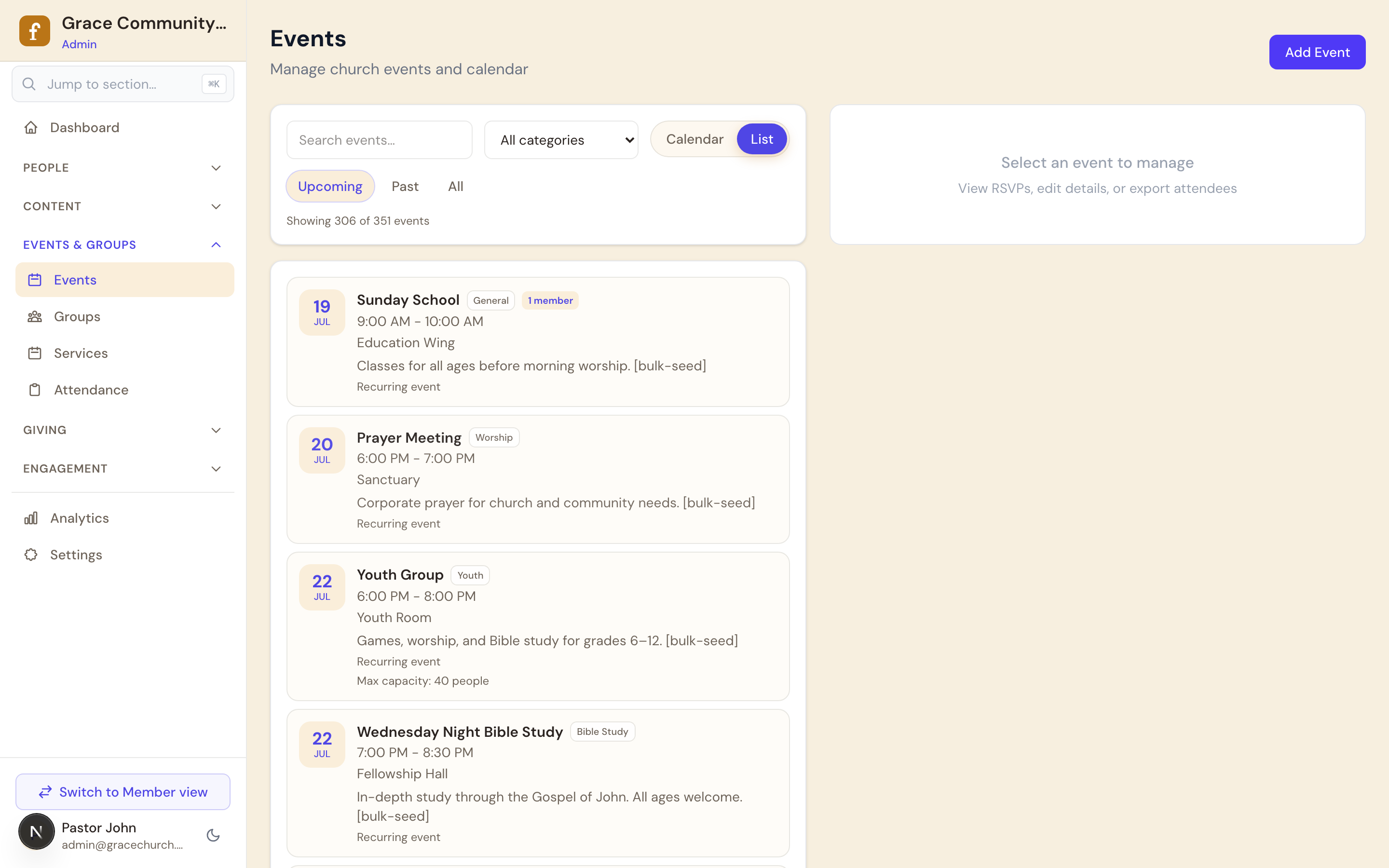Click the Worship category tag

point(493,437)
